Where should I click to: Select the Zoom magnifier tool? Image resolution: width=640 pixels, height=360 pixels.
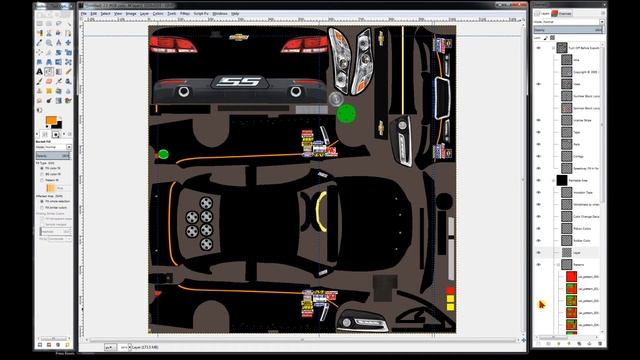pyautogui.click(x=49, y=42)
